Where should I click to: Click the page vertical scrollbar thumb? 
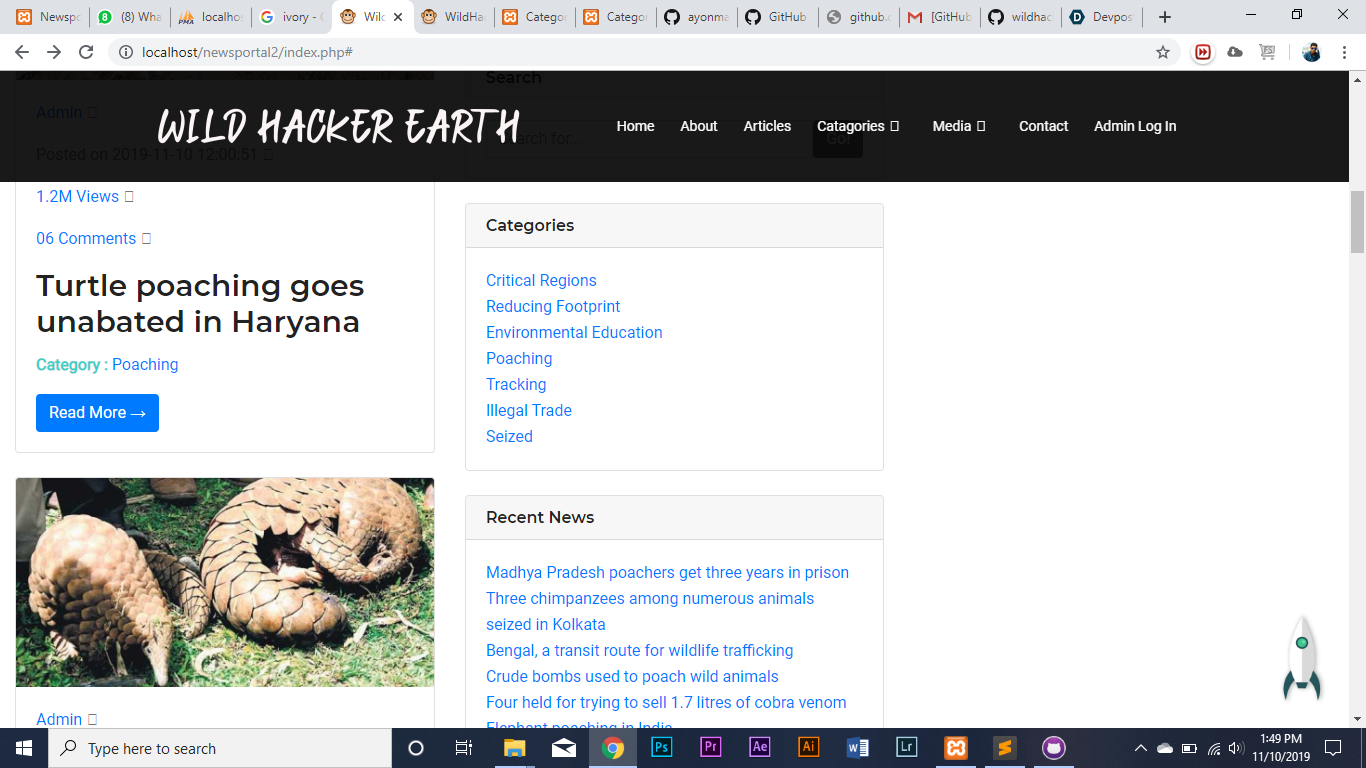(1357, 221)
